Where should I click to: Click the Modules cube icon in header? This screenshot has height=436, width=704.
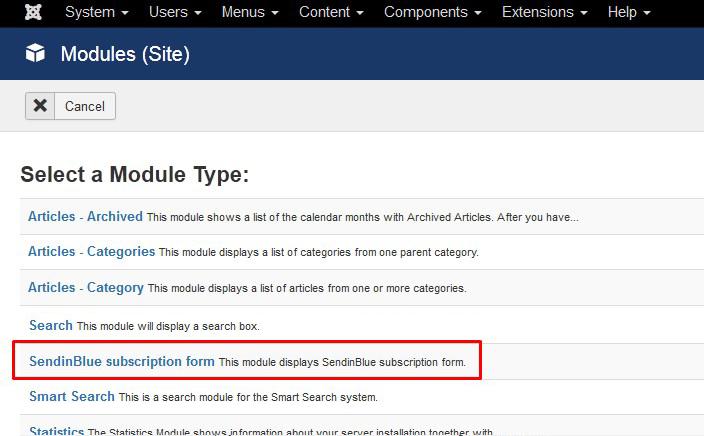(34, 55)
